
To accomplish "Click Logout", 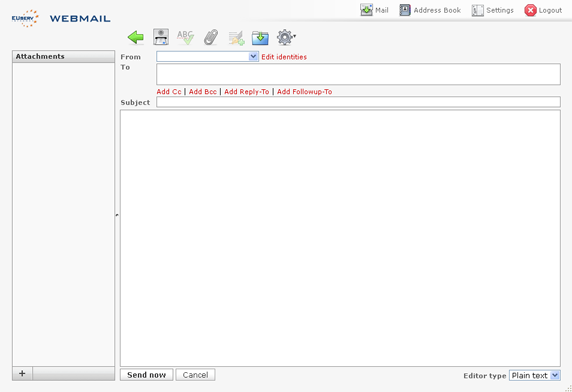I will [x=543, y=10].
